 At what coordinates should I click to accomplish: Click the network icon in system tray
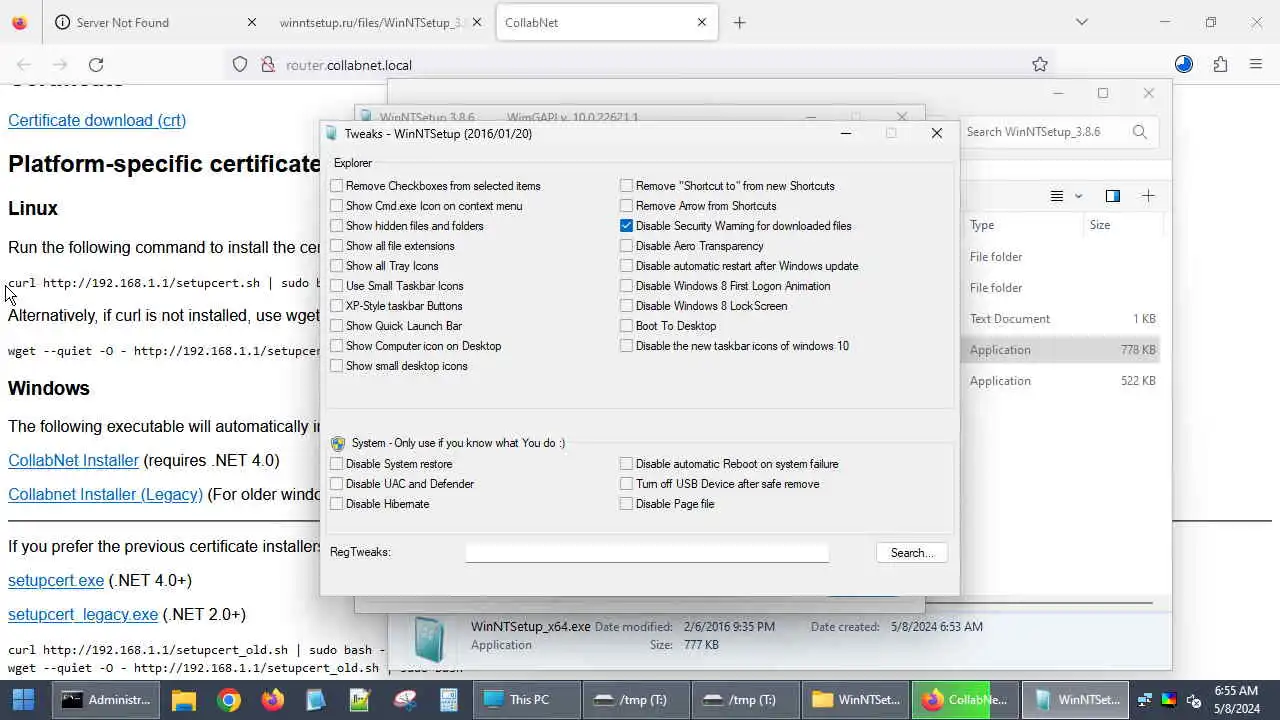click(1145, 700)
